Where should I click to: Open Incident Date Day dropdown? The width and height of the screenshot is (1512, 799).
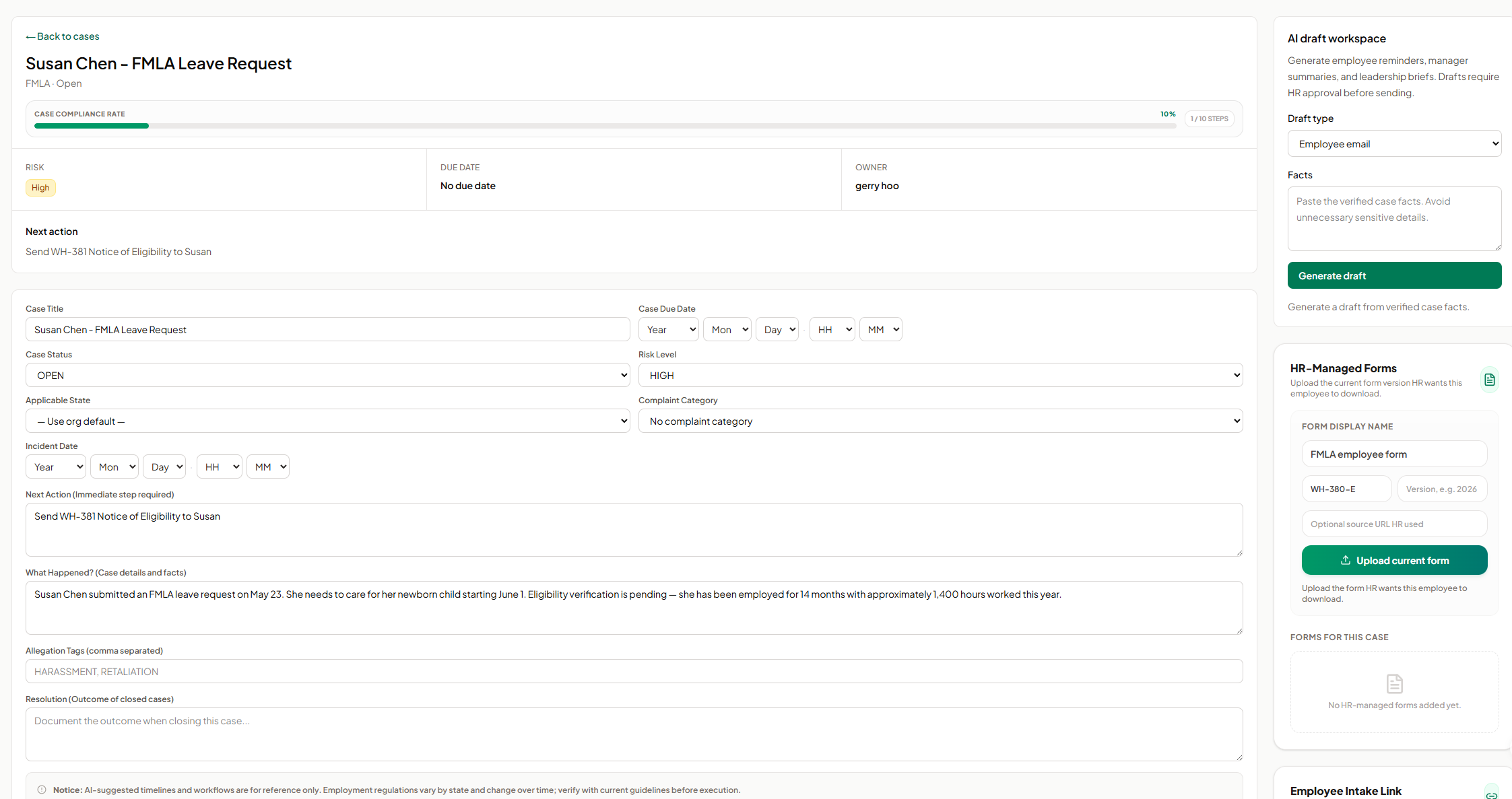pyautogui.click(x=164, y=466)
